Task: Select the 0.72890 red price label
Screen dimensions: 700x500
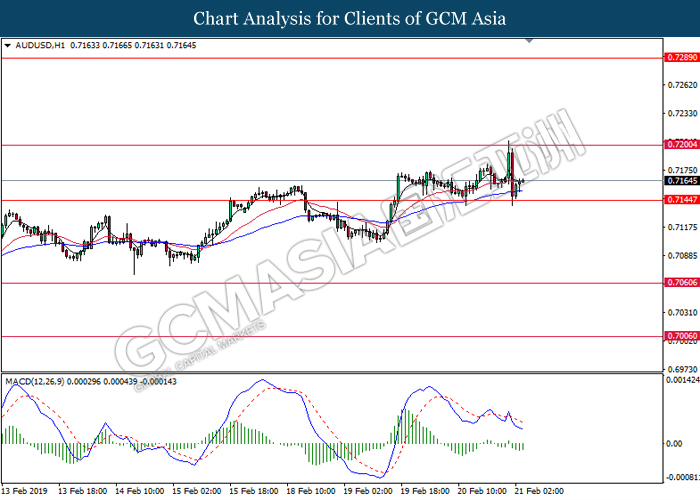Action: point(681,58)
